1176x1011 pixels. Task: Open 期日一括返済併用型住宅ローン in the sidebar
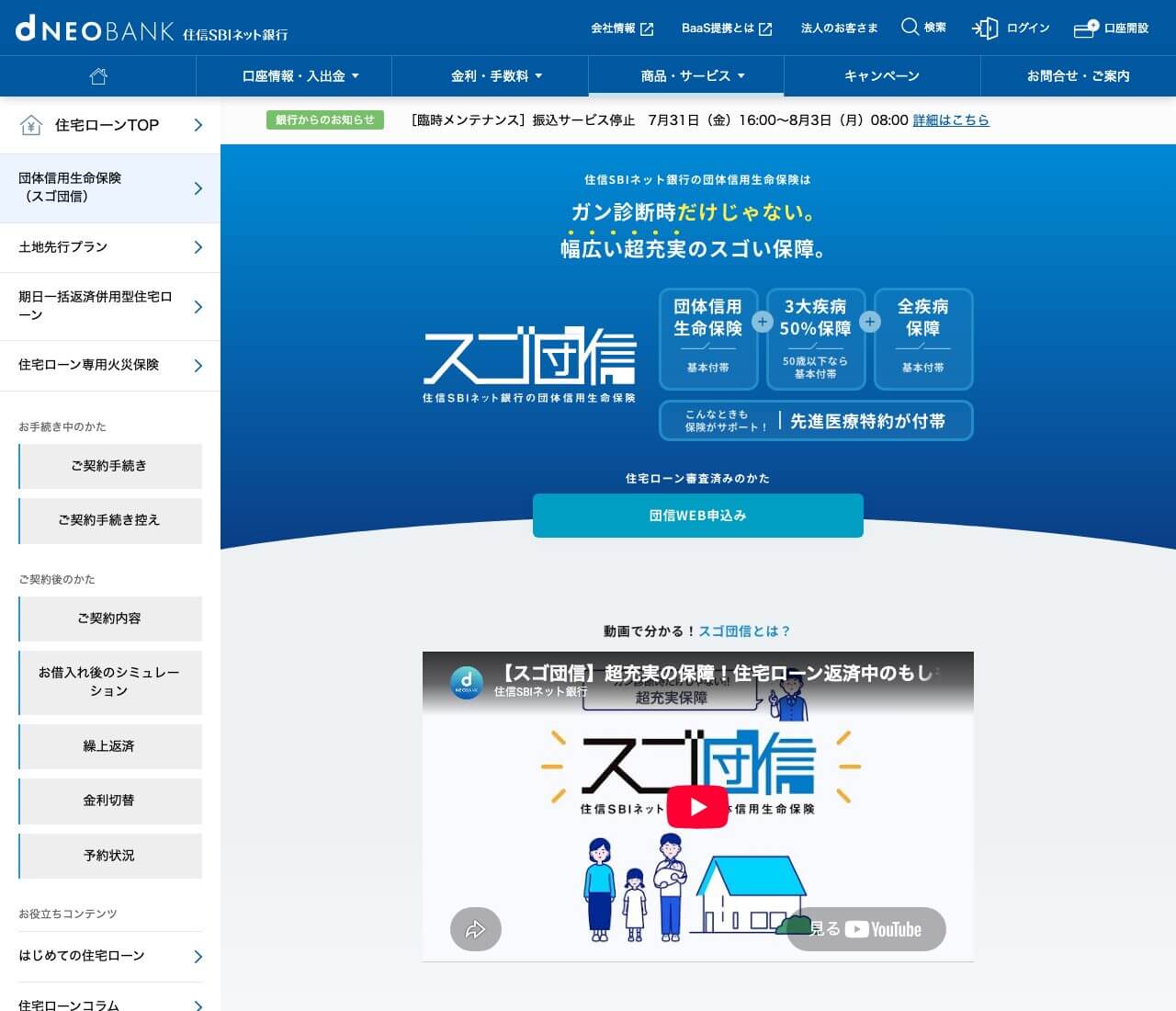(110, 306)
